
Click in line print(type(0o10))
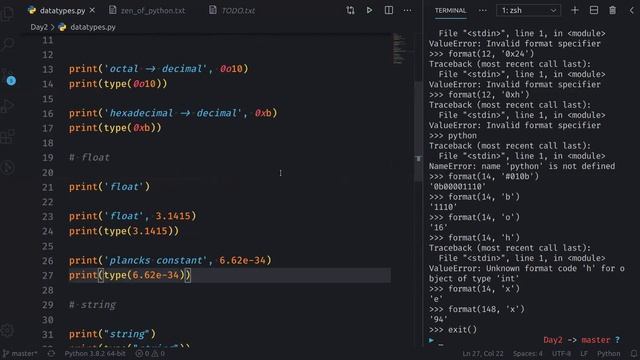(x=118, y=84)
